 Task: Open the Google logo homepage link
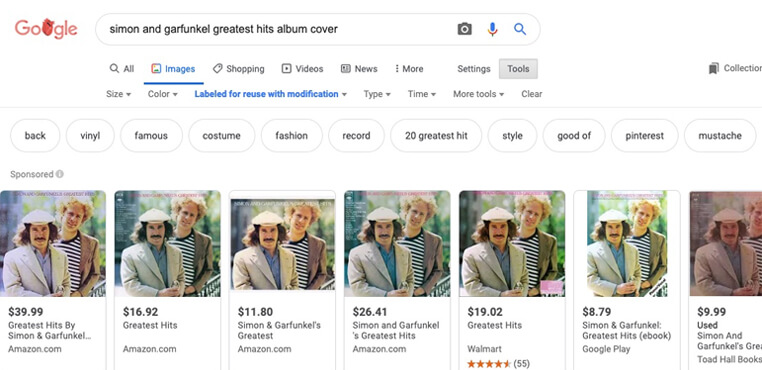click(46, 29)
